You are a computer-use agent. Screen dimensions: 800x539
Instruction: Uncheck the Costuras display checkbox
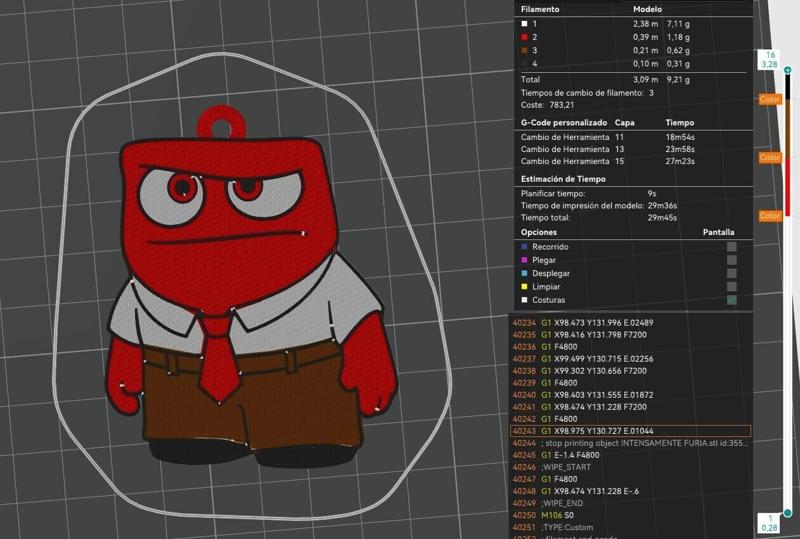pyautogui.click(x=732, y=300)
